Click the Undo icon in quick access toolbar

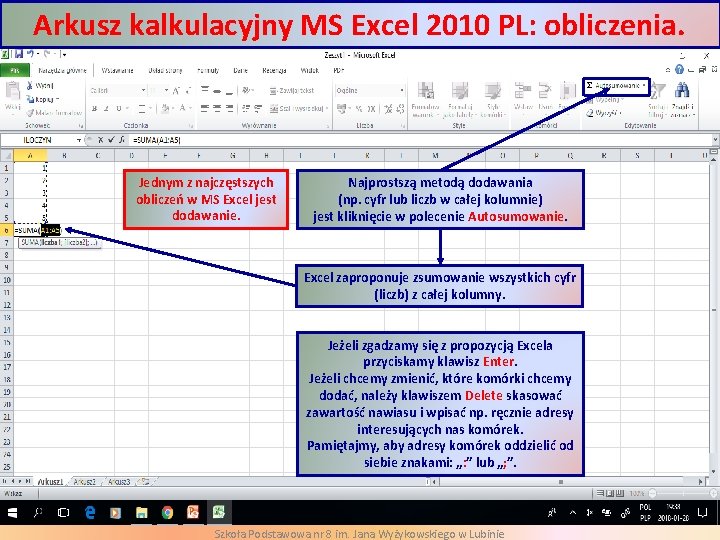[x=30, y=54]
